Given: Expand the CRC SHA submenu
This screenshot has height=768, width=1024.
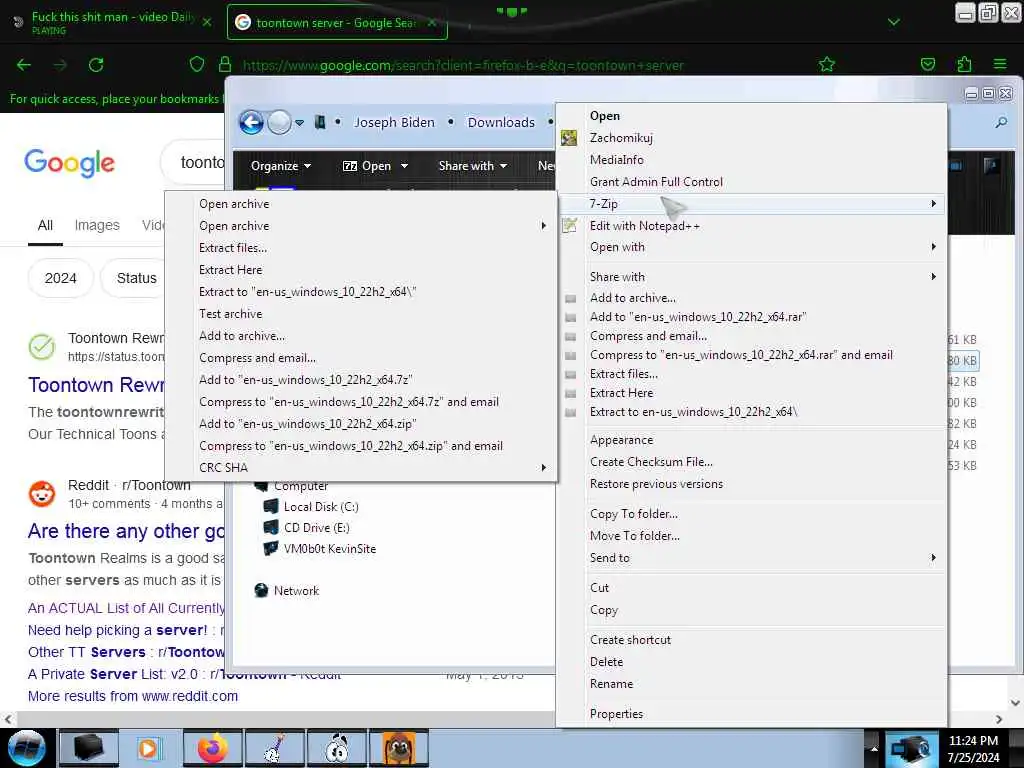Looking at the screenshot, I should [543, 468].
